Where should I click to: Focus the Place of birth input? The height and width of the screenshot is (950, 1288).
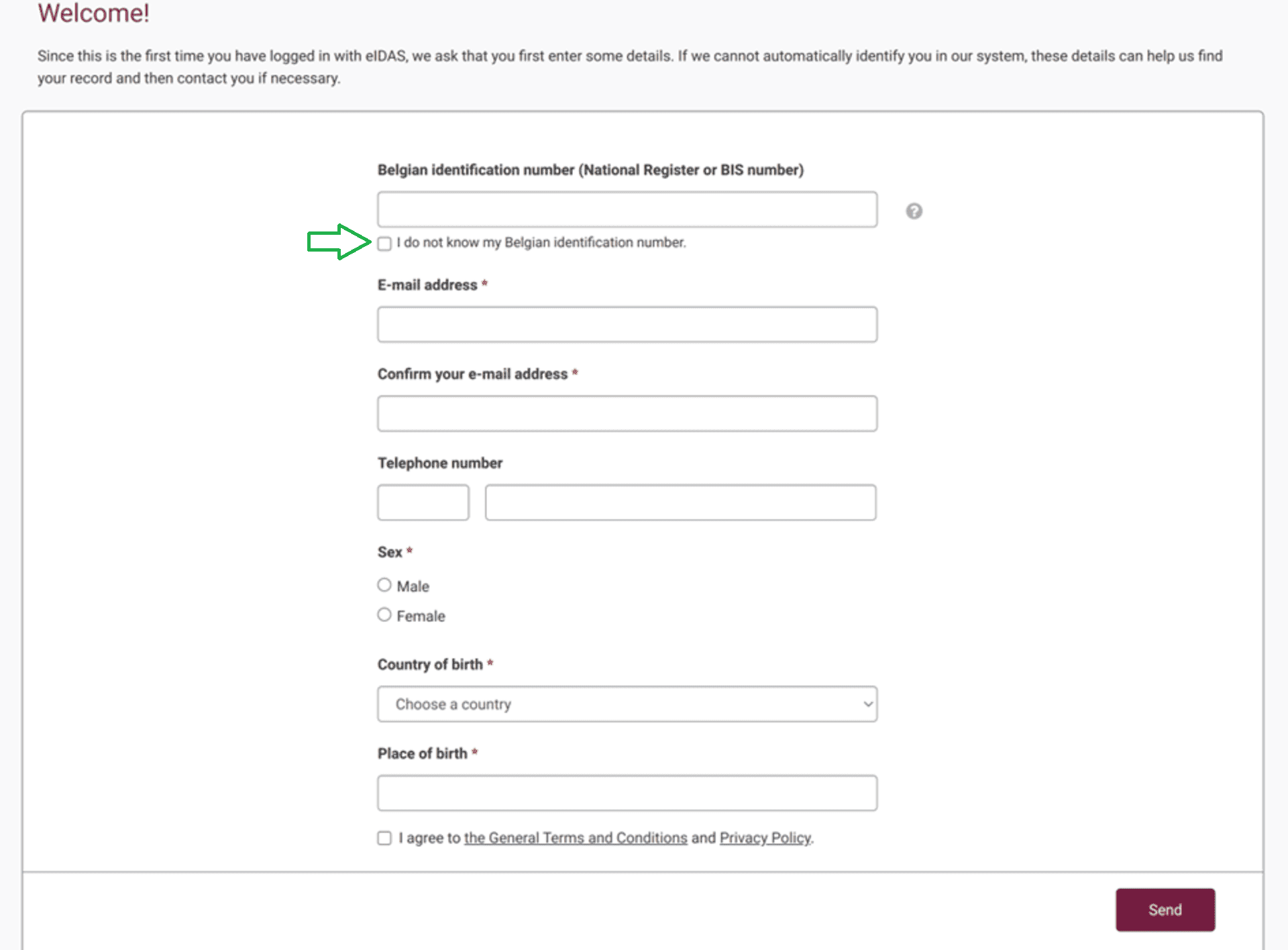(x=627, y=793)
